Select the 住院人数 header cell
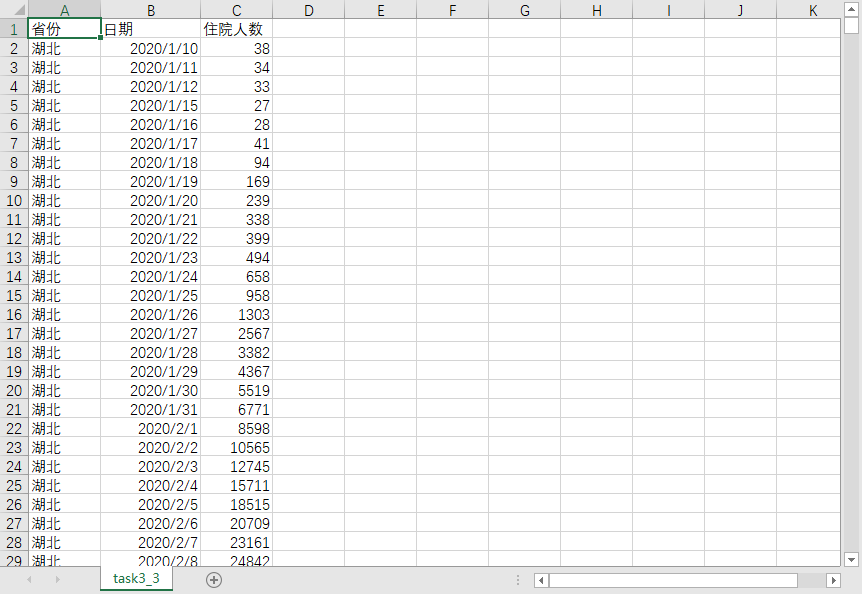 tap(236, 29)
